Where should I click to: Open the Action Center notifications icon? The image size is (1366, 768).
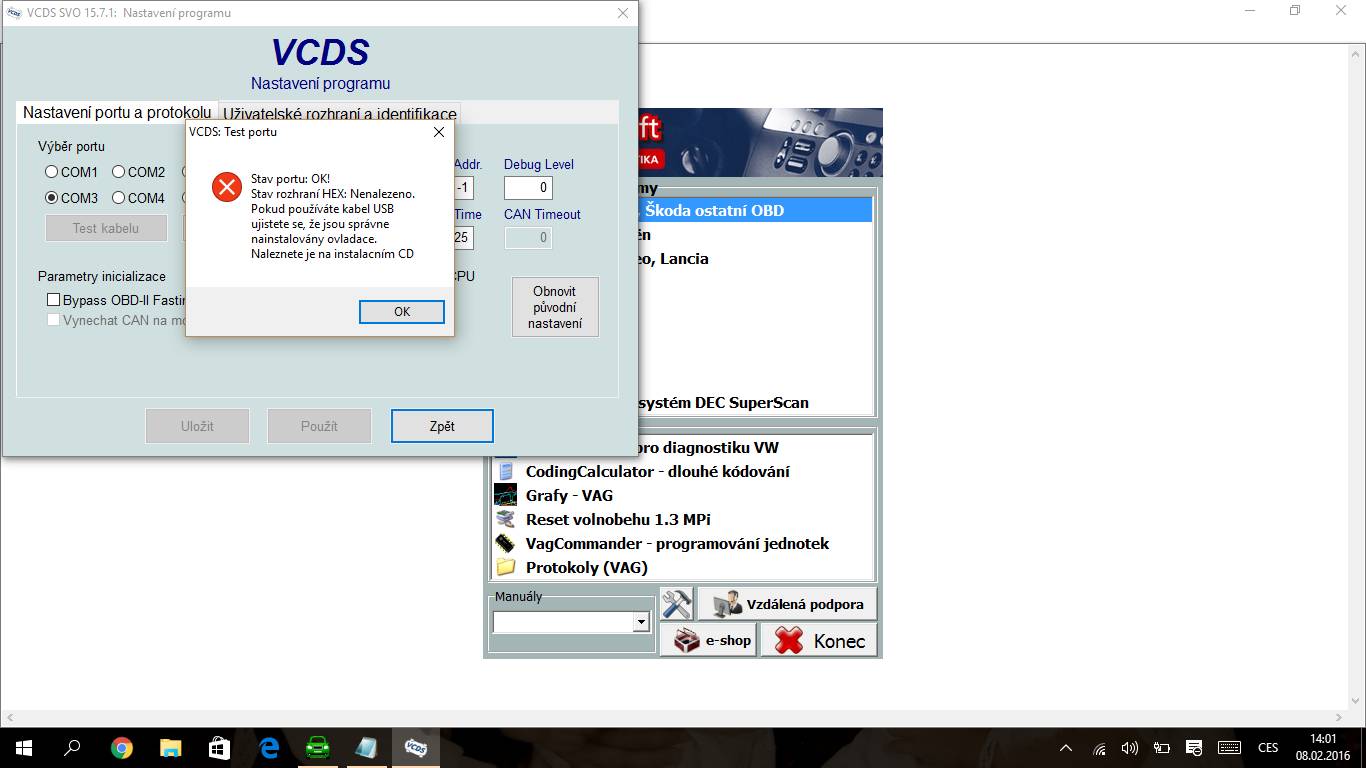(x=1194, y=748)
